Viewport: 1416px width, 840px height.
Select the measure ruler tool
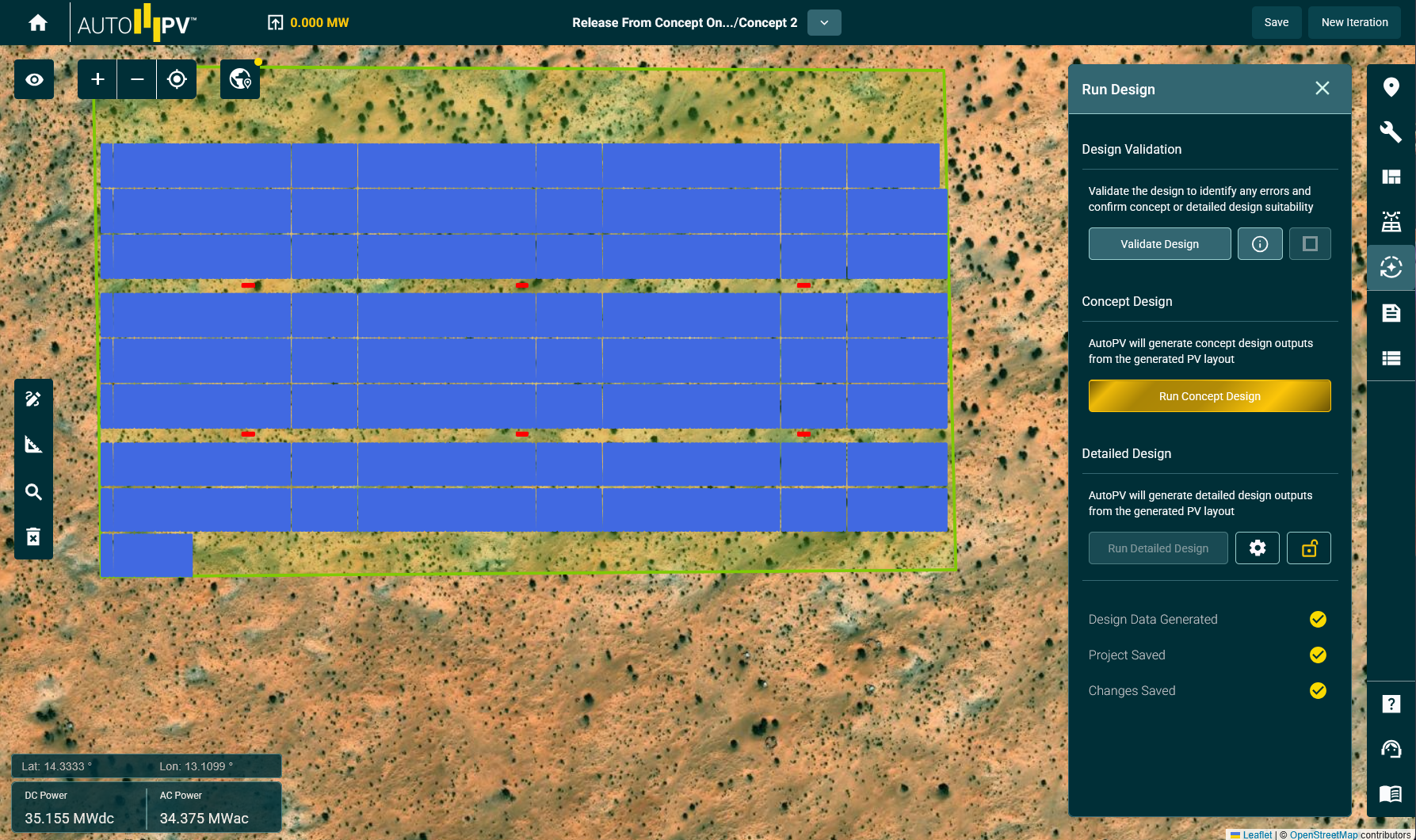pos(33,445)
